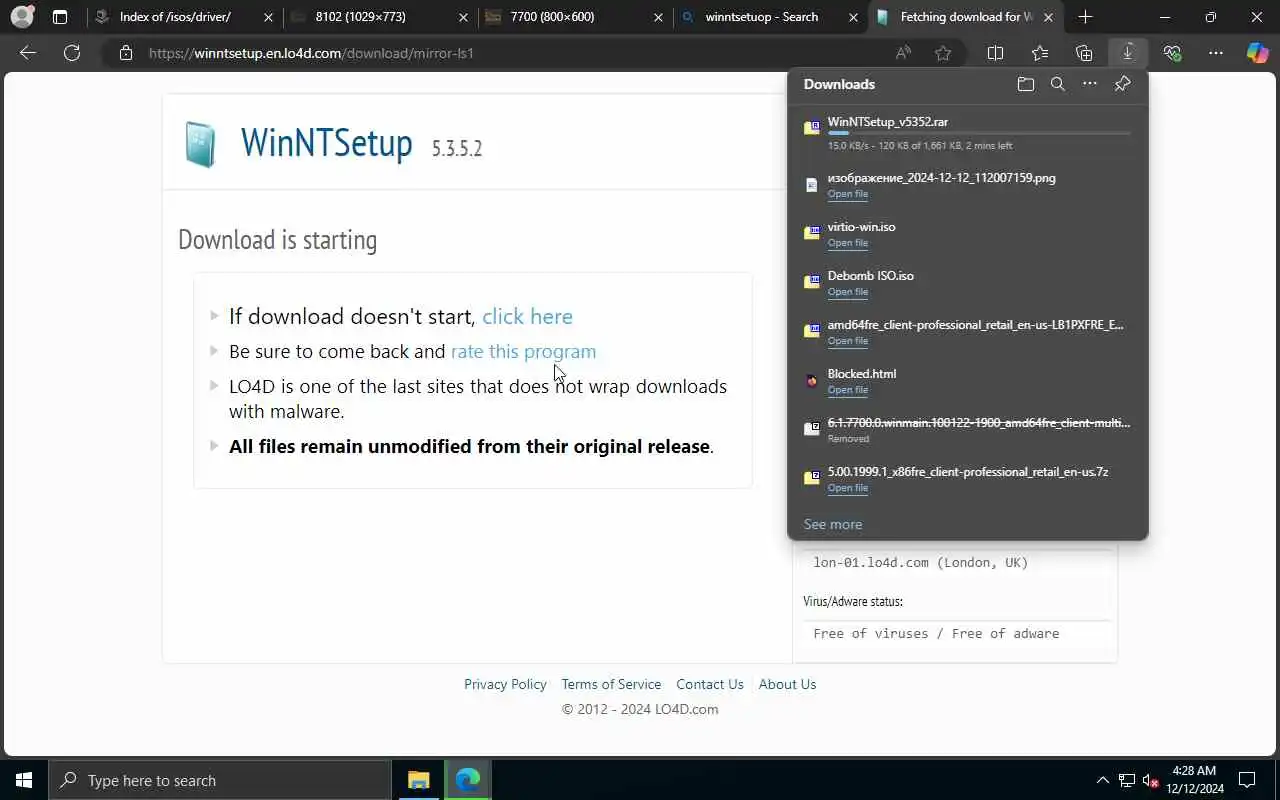Open the Collections icon in toolbar
This screenshot has width=1280, height=800.
point(1084,53)
